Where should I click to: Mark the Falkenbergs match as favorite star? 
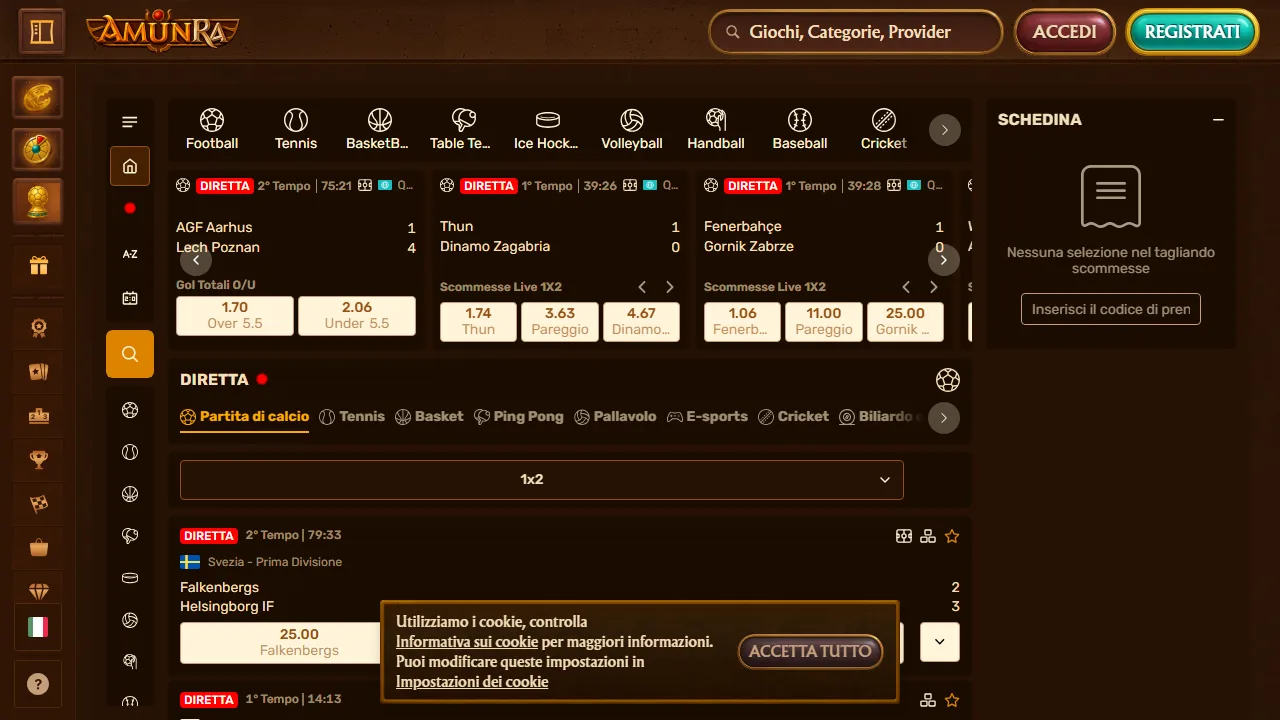(x=952, y=536)
